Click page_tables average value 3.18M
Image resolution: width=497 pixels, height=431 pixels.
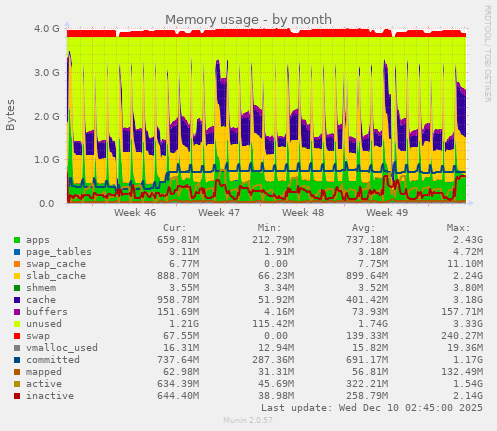point(373,252)
